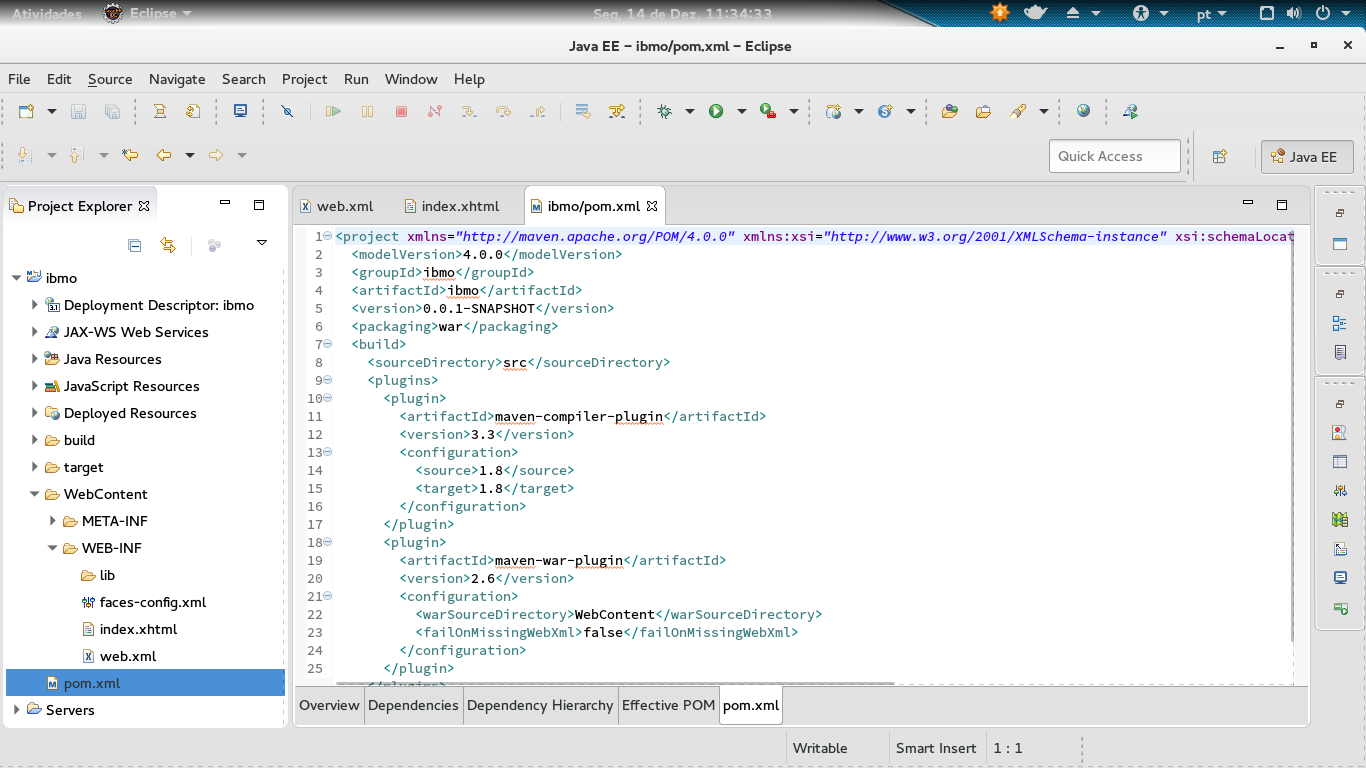Select the Java EE perspective button
The image size is (1366, 768).
coord(1307,157)
